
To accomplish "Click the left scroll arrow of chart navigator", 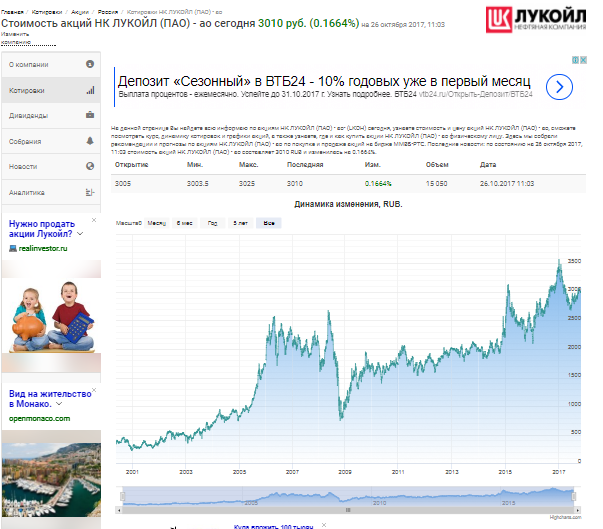I will coord(119,510).
